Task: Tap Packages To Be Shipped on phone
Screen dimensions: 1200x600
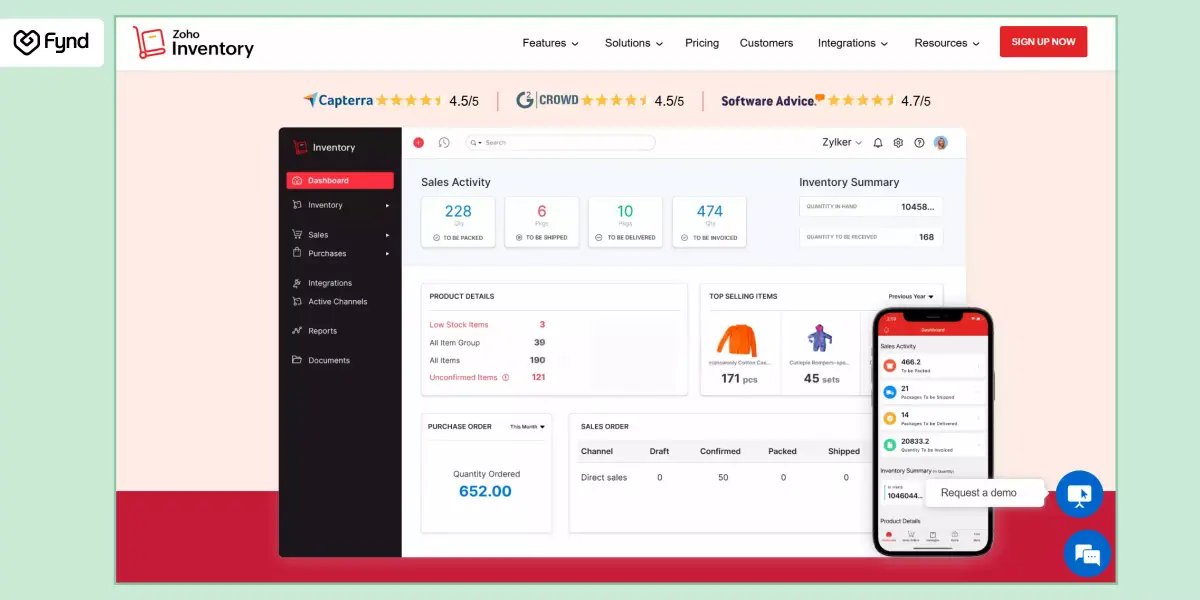Action: point(931,393)
